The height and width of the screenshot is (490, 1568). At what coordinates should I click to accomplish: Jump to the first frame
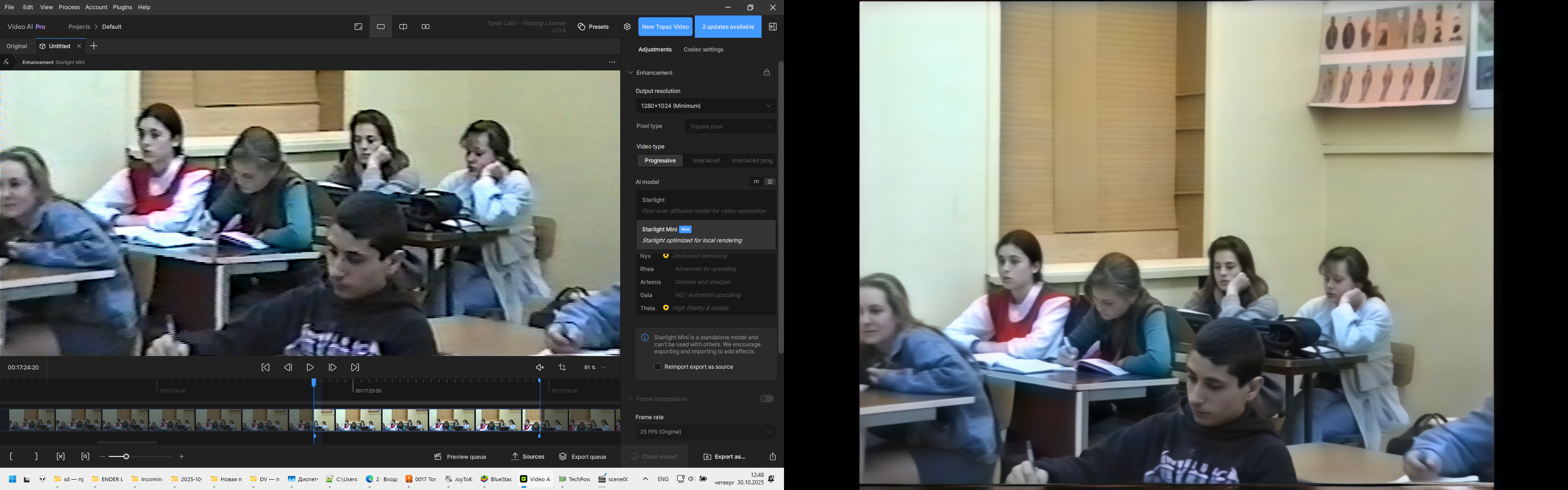(266, 368)
